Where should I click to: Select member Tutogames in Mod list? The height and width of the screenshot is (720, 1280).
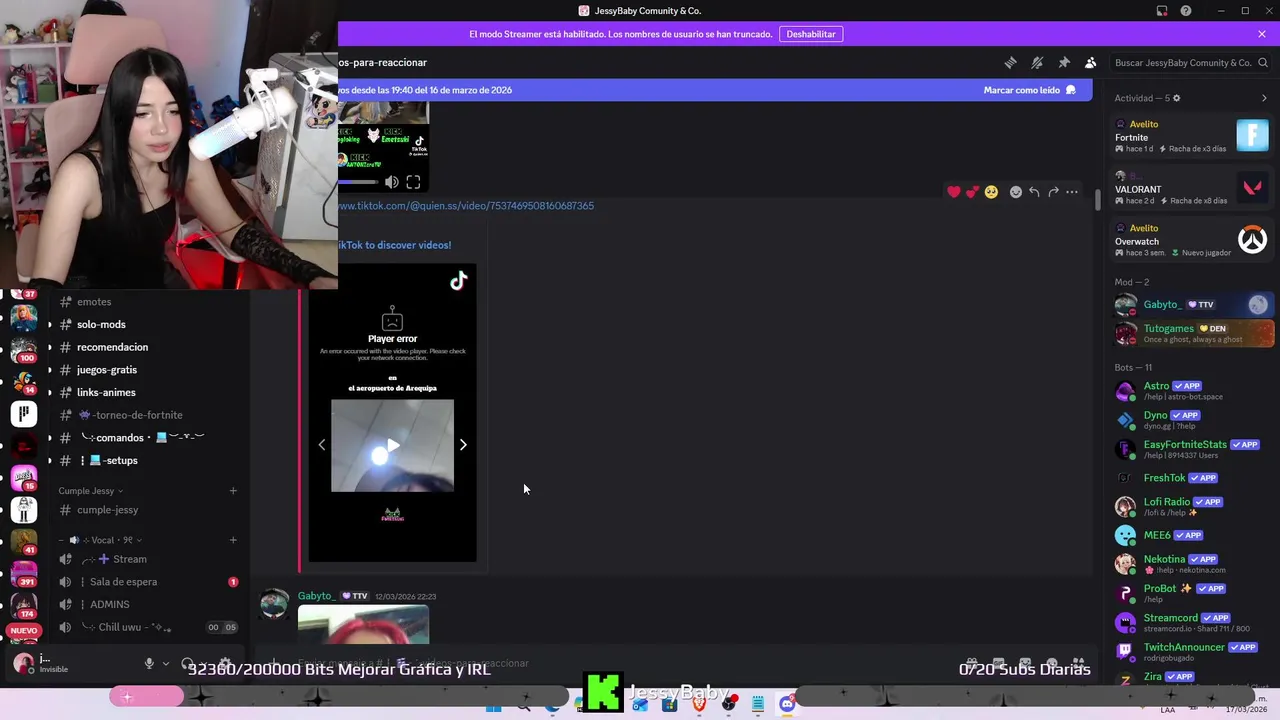tap(1193, 333)
